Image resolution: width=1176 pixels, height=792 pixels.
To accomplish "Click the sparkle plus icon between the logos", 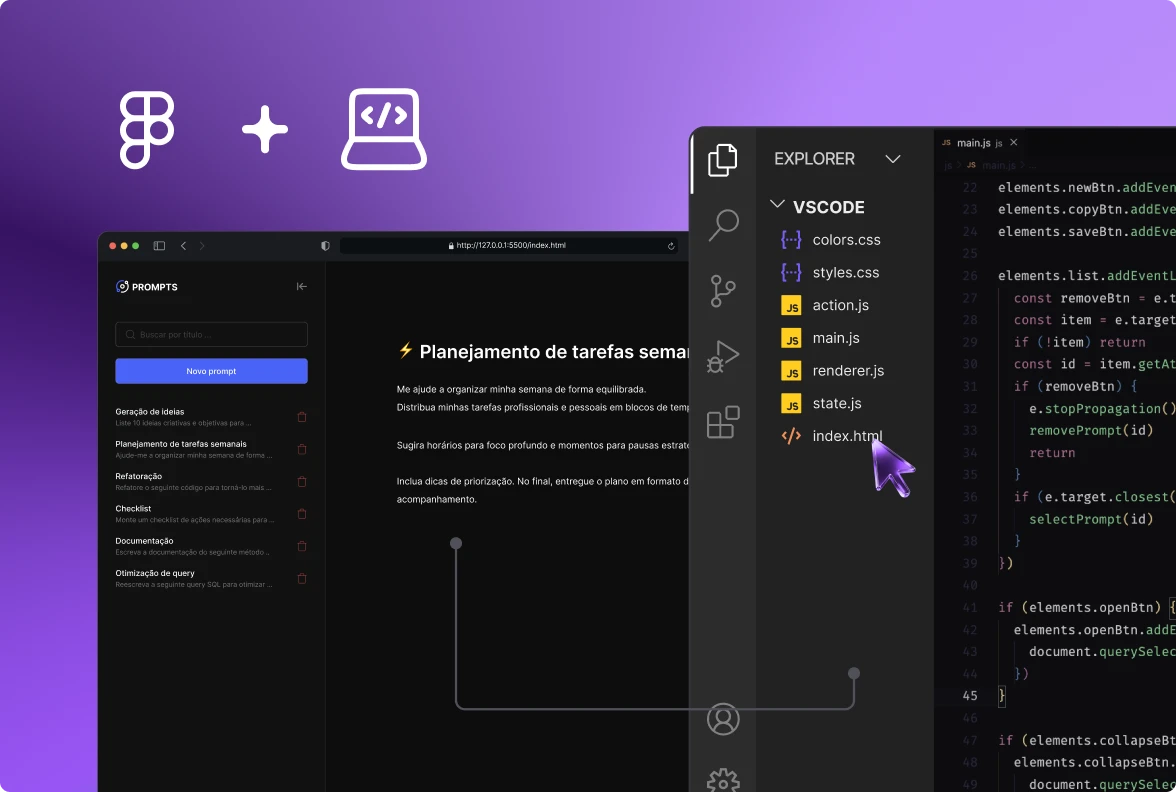I will 265,129.
